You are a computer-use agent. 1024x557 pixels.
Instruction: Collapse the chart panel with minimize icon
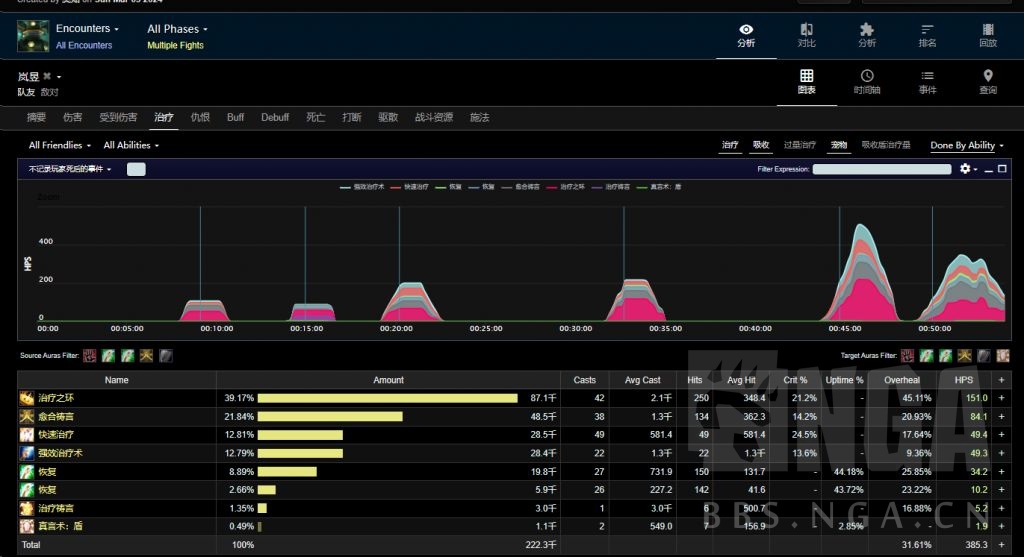(x=989, y=169)
